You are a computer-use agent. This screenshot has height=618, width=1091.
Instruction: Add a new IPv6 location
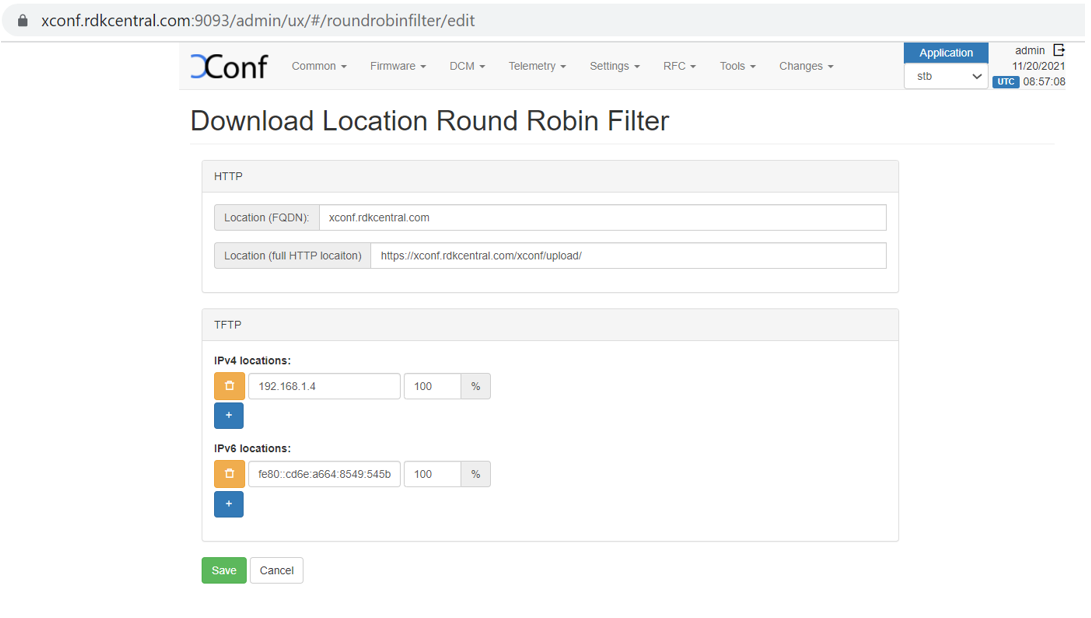click(229, 504)
